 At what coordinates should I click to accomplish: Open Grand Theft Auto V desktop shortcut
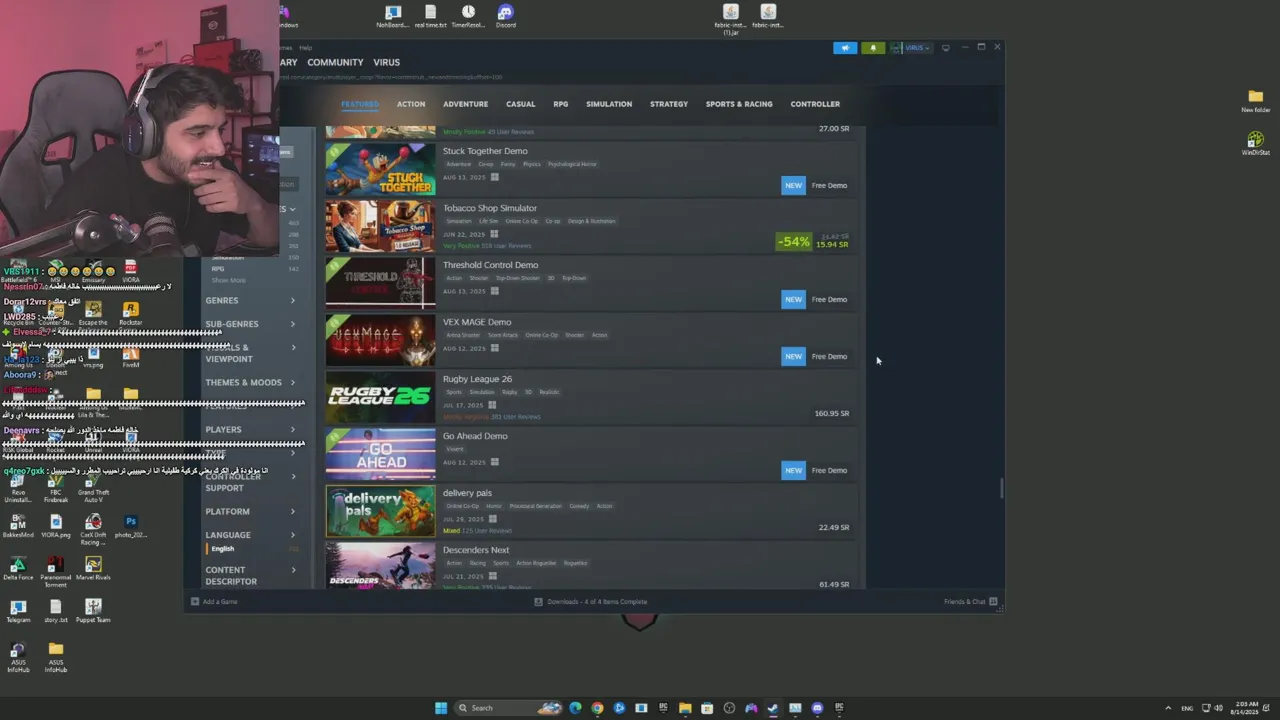coord(93,487)
